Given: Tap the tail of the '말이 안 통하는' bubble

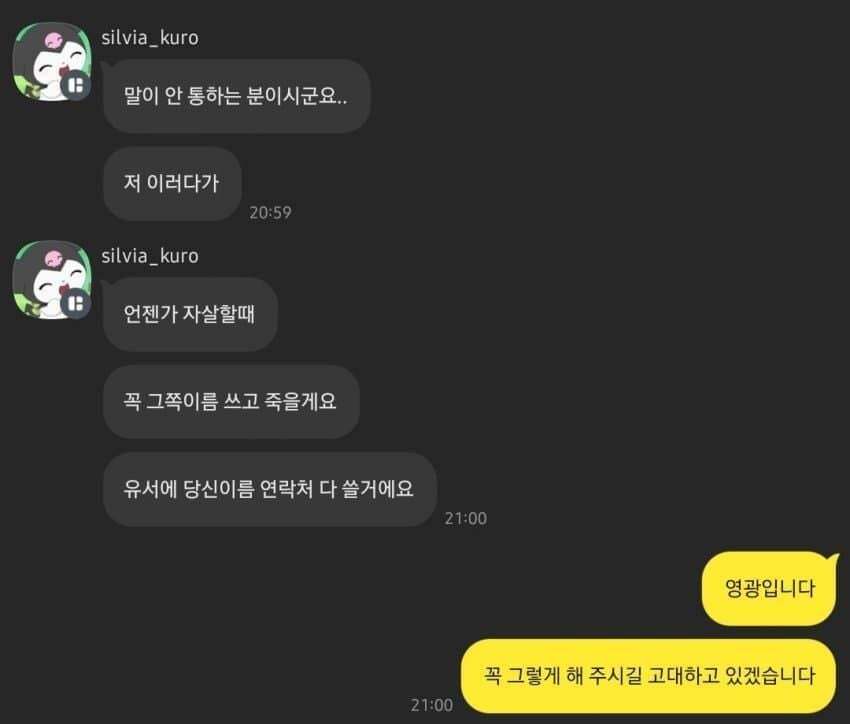Looking at the screenshot, I should pos(107,66).
